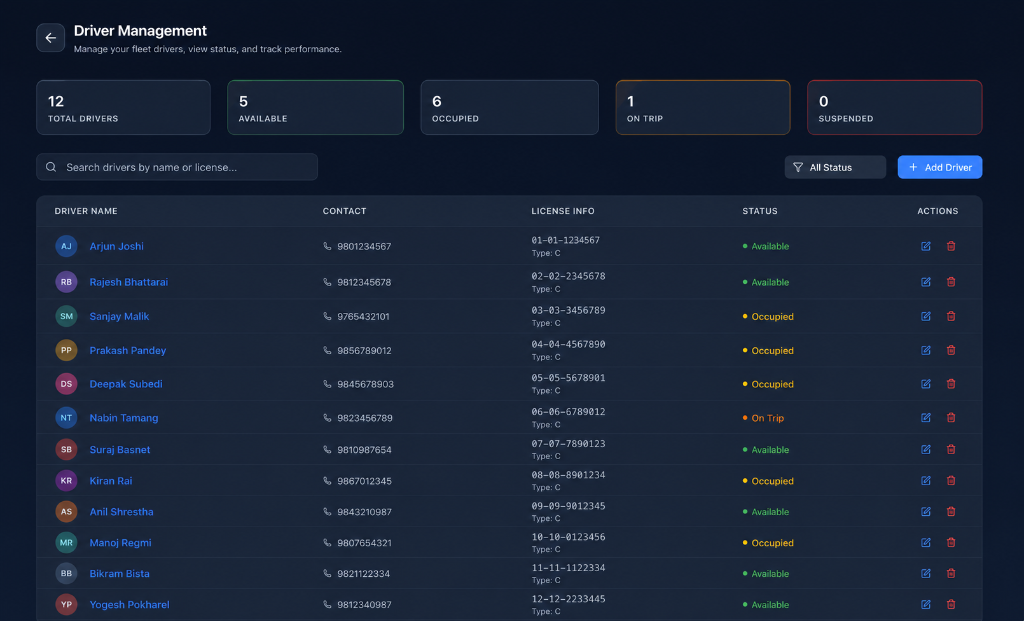Viewport: 1024px width, 621px height.
Task: Open Manoj Regmi's name link
Action: (120, 543)
